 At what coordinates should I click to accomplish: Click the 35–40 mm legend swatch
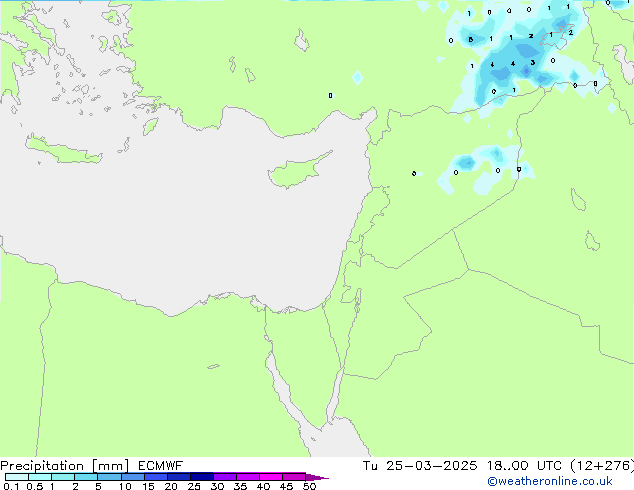click(x=248, y=477)
